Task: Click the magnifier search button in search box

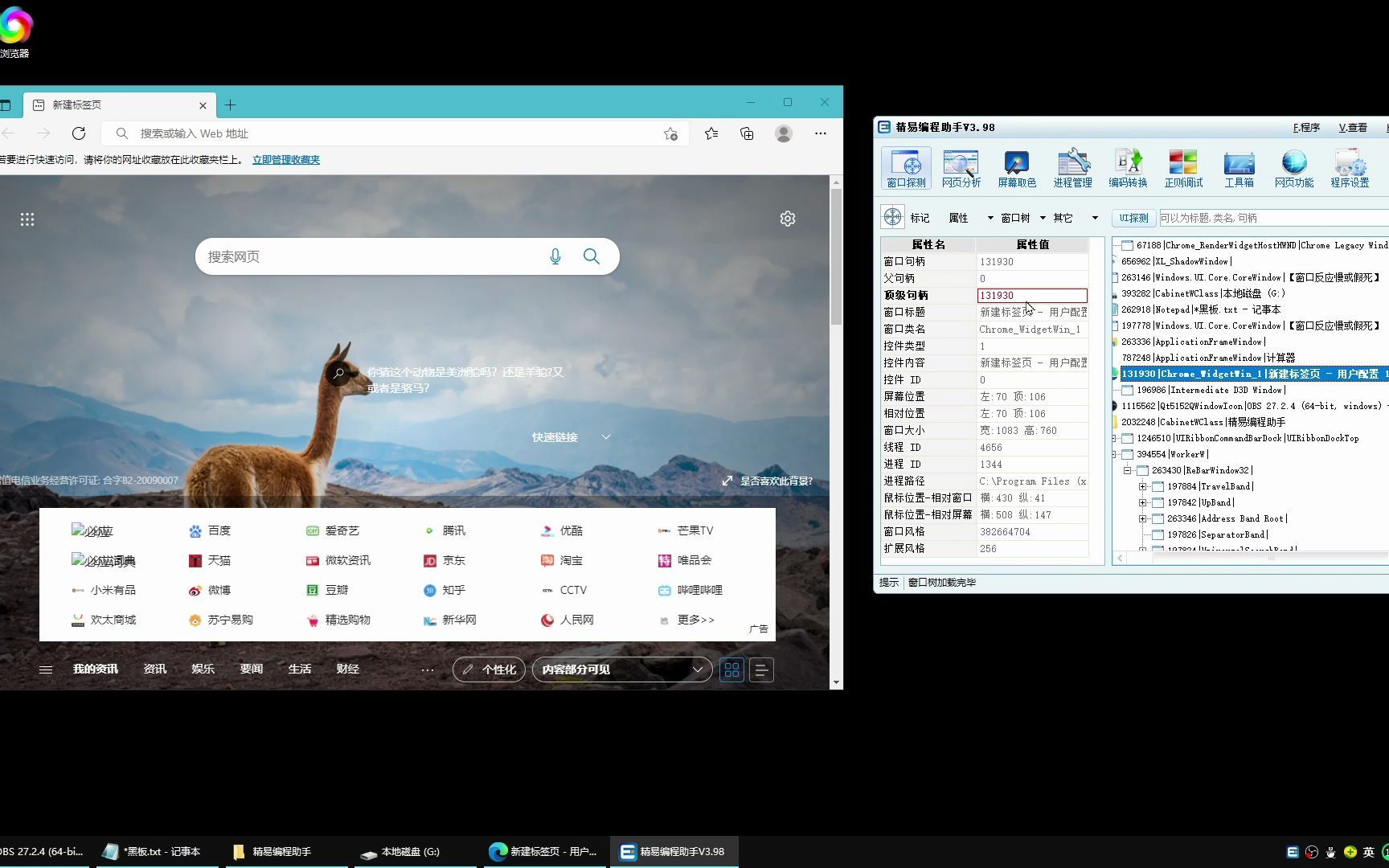Action: point(591,256)
